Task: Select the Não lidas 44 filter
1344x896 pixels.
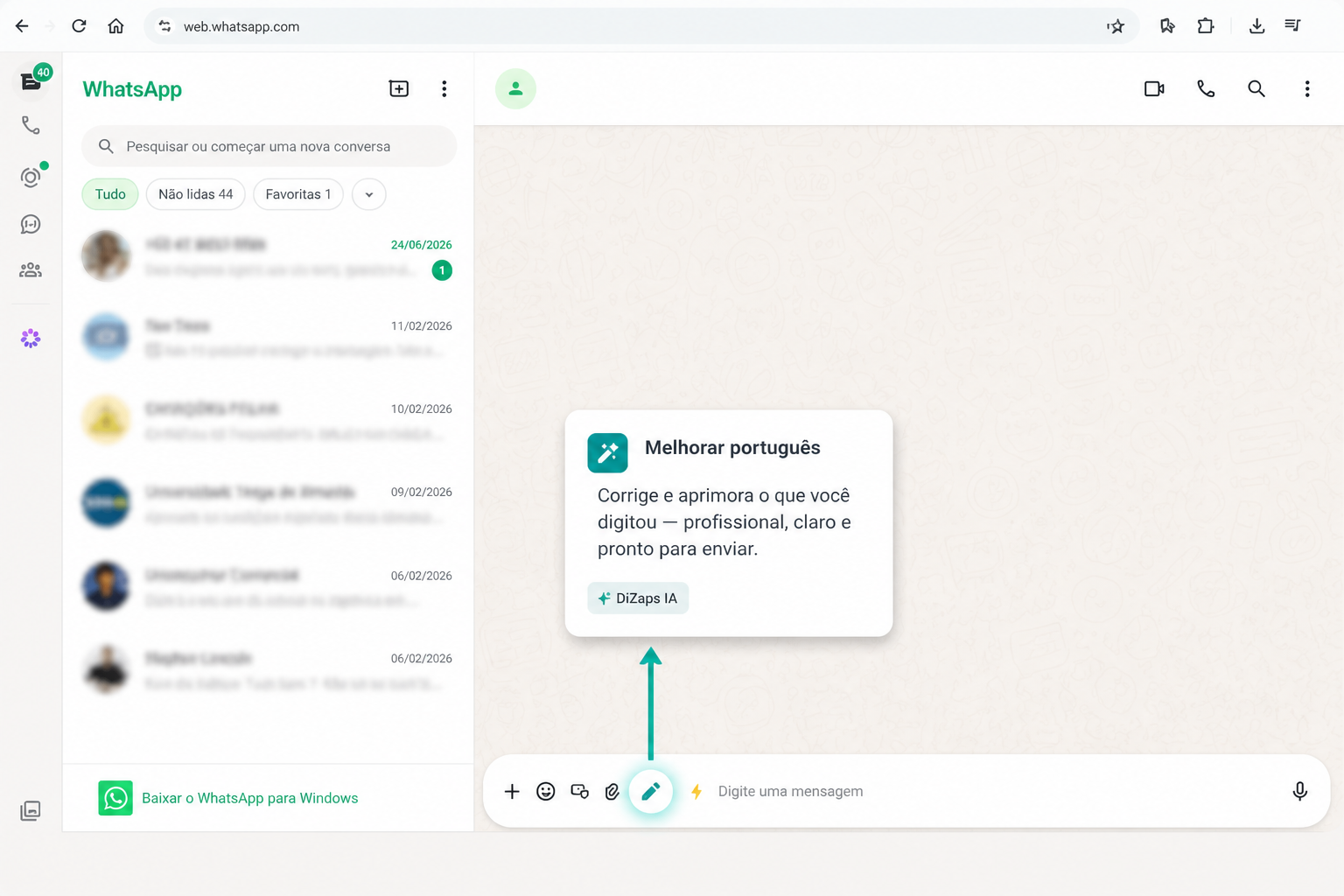Action: click(x=196, y=194)
